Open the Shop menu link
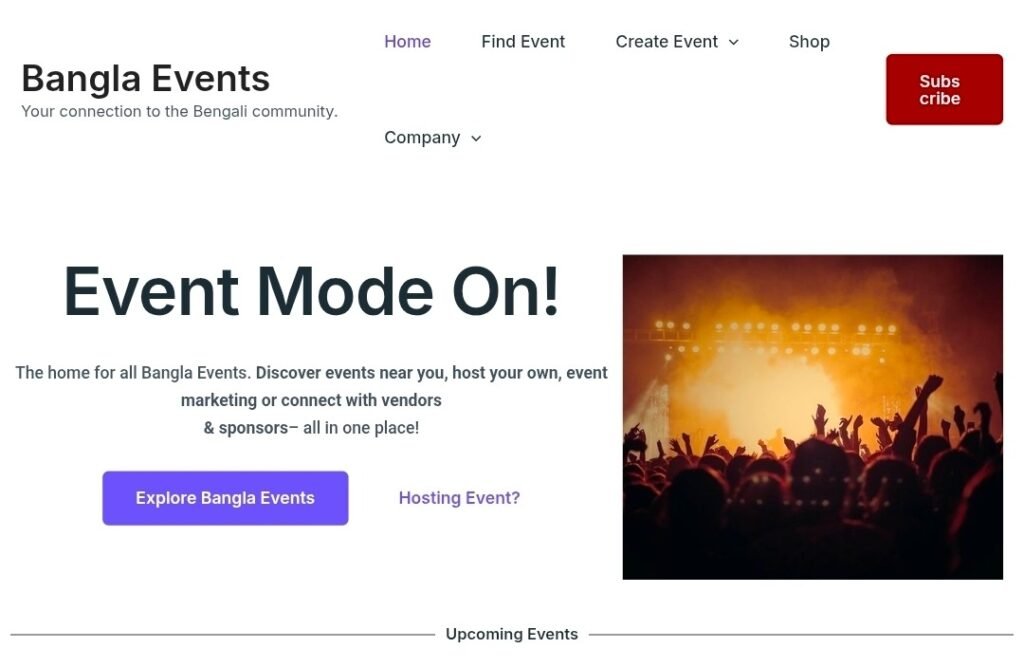Screen dimensions: 1024x667 pyautogui.click(x=809, y=41)
